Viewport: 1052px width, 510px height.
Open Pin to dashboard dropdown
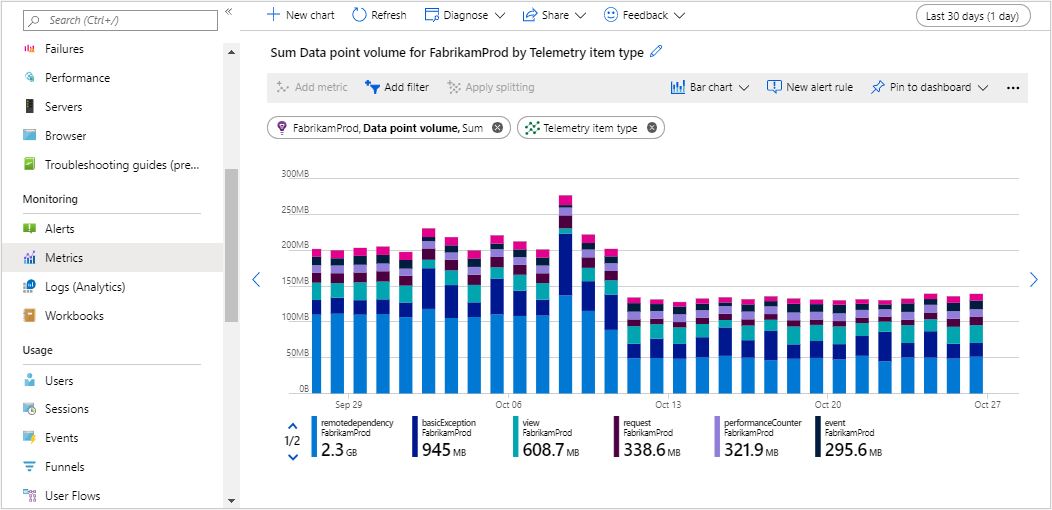929,88
